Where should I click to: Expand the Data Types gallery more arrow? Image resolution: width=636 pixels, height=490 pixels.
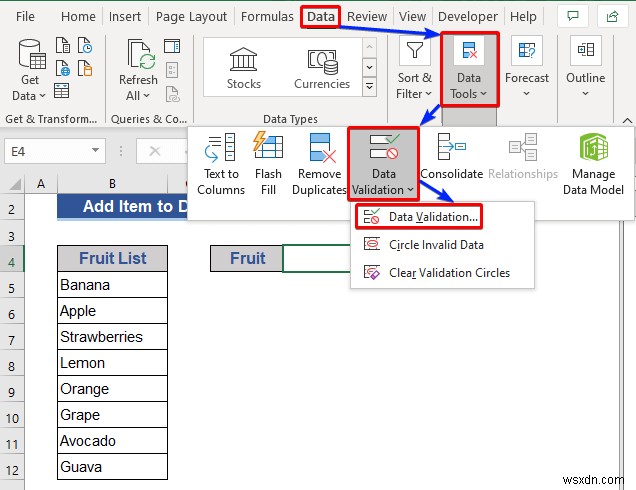tap(369, 87)
